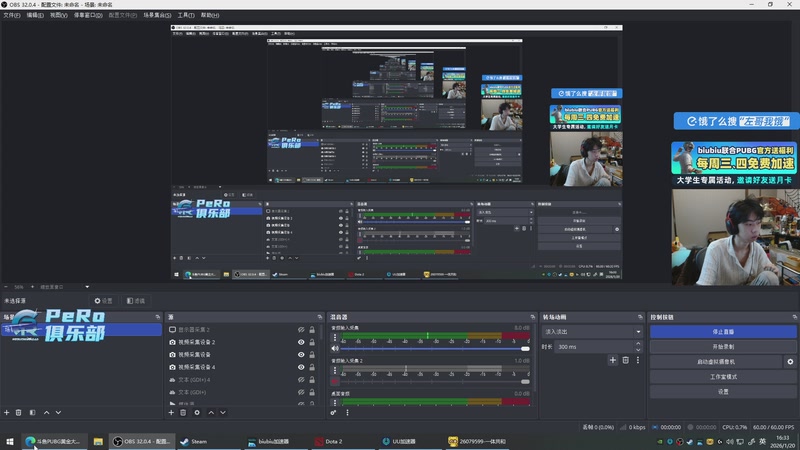800x450 pixels.
Task: Open 视图(V) menu
Action: pos(59,15)
